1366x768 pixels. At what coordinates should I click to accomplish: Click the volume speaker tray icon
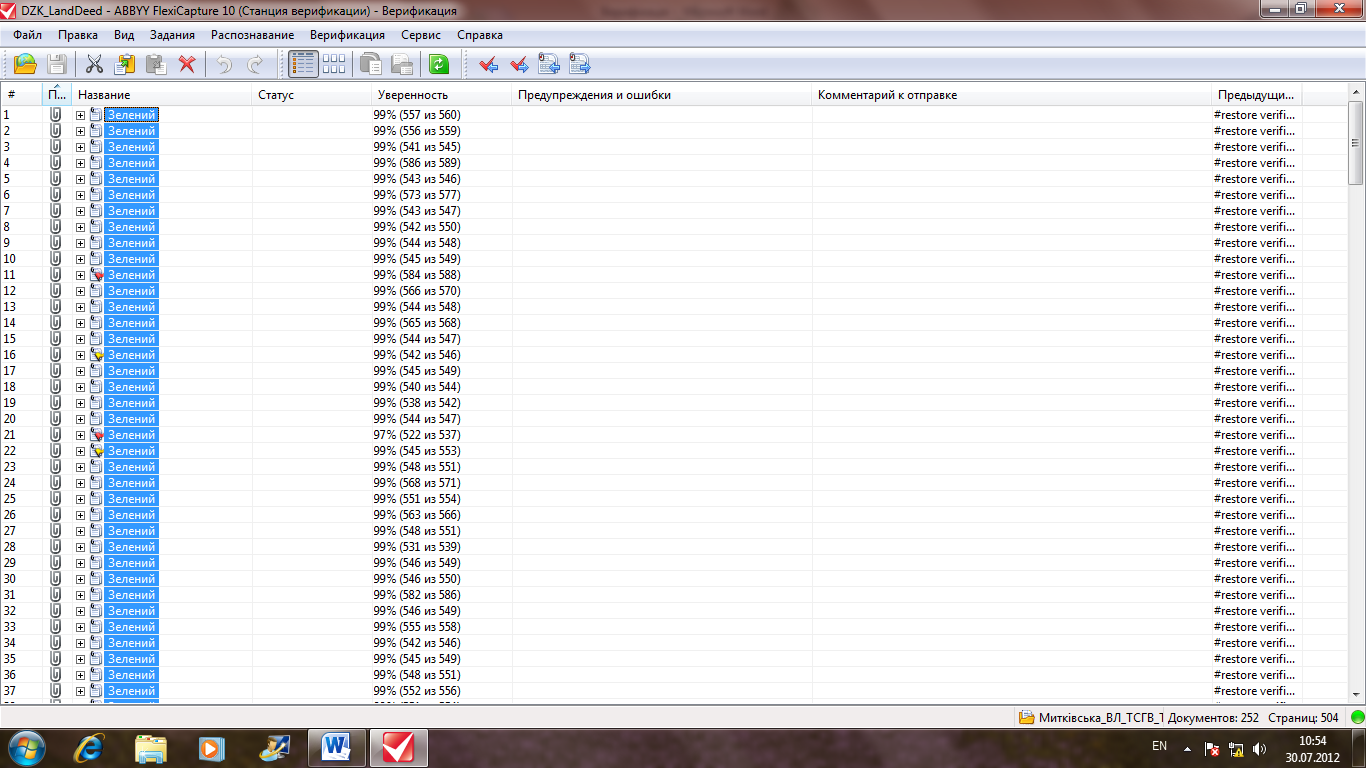pyautogui.click(x=1259, y=748)
